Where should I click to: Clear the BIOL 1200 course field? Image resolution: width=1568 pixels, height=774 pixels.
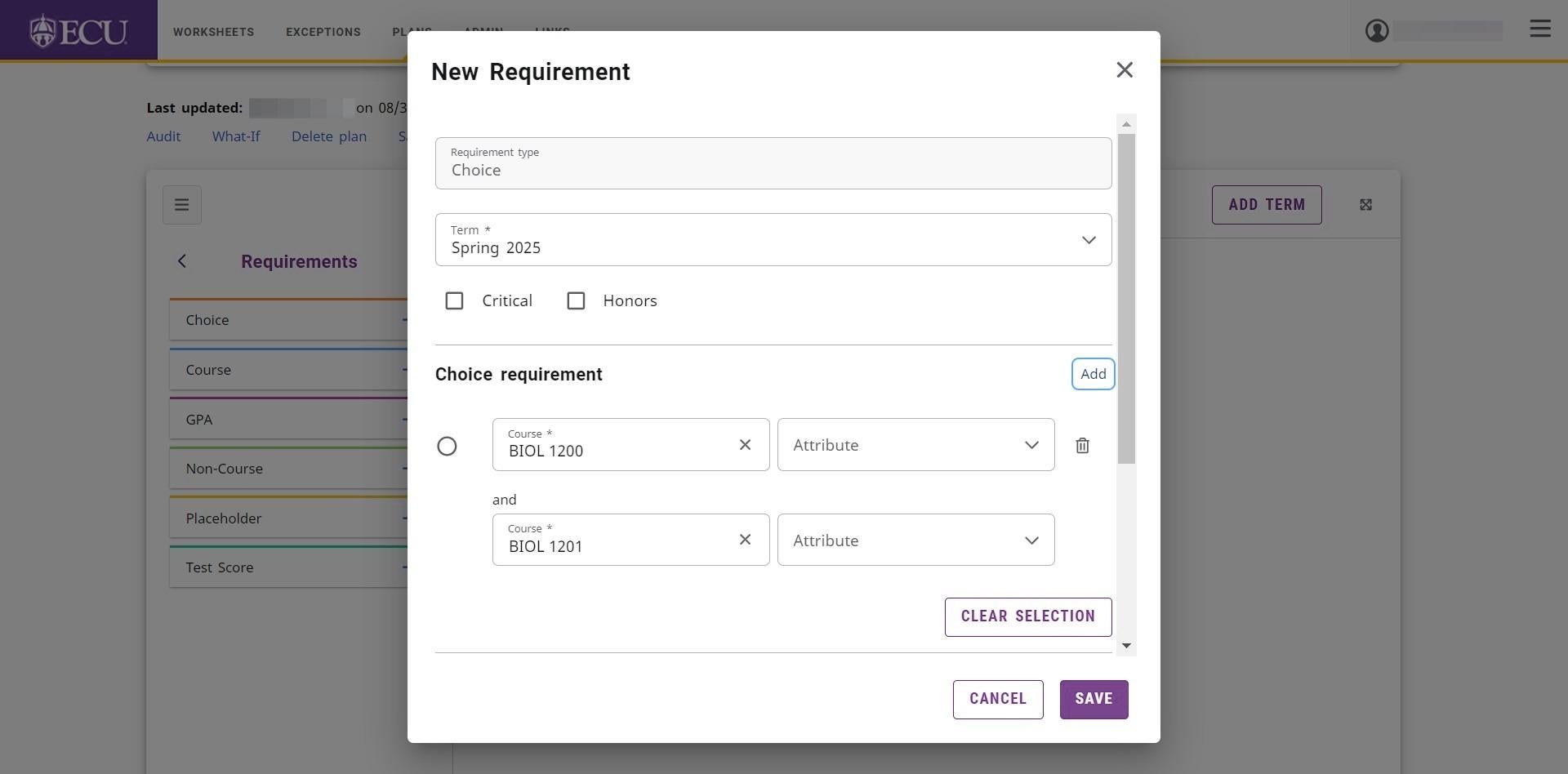745,445
